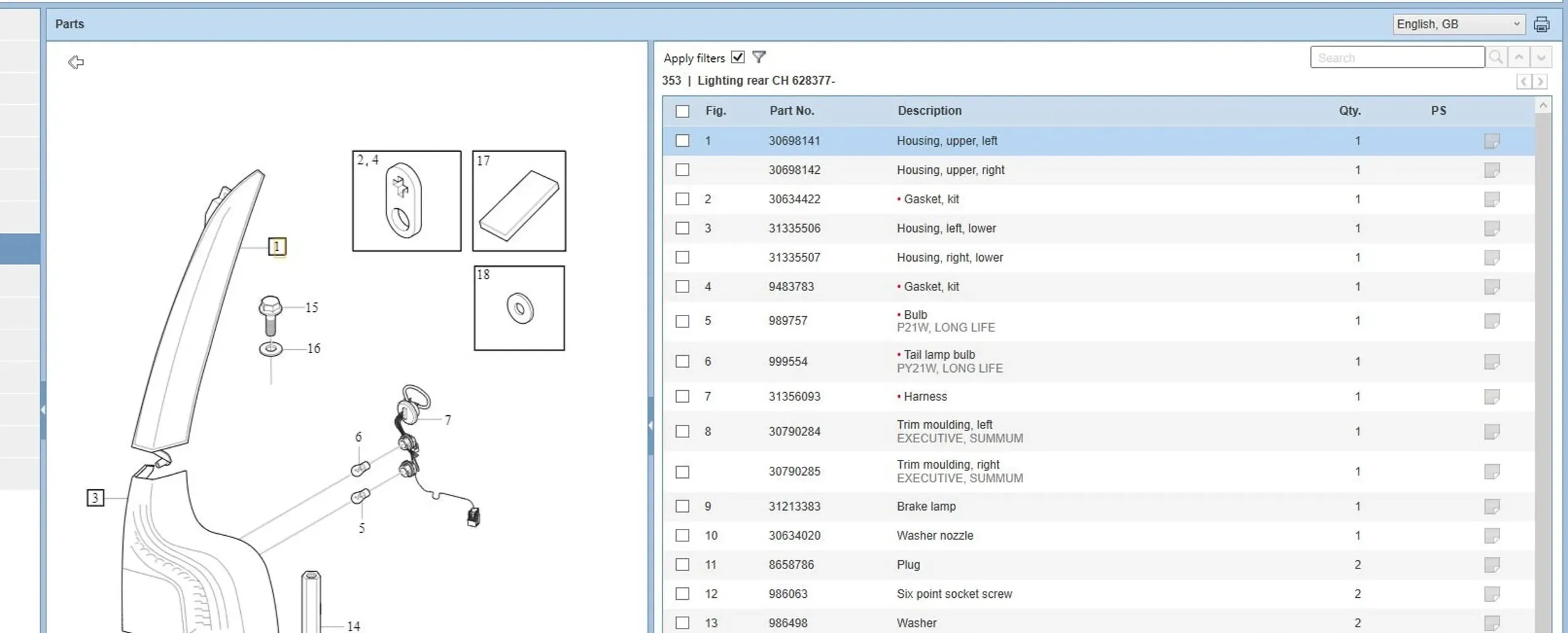The width and height of the screenshot is (1568, 633).
Task: Open note icon for Trim moulding, left
Action: (x=1492, y=431)
